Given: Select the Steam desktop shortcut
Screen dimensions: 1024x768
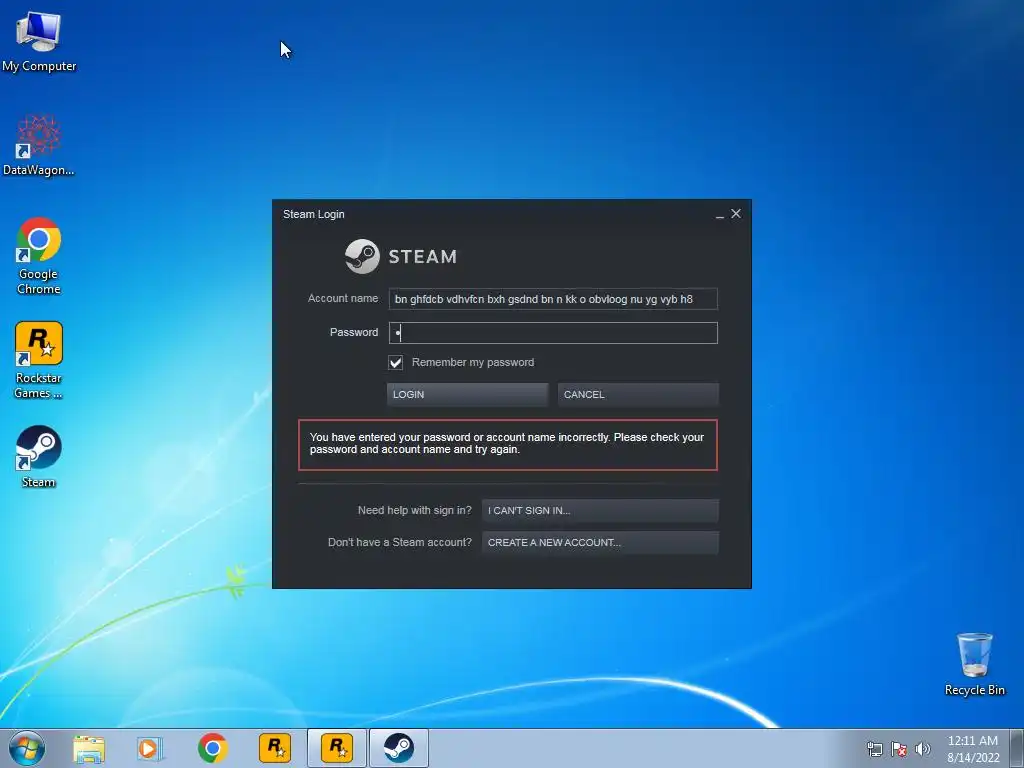Looking at the screenshot, I should [39, 456].
